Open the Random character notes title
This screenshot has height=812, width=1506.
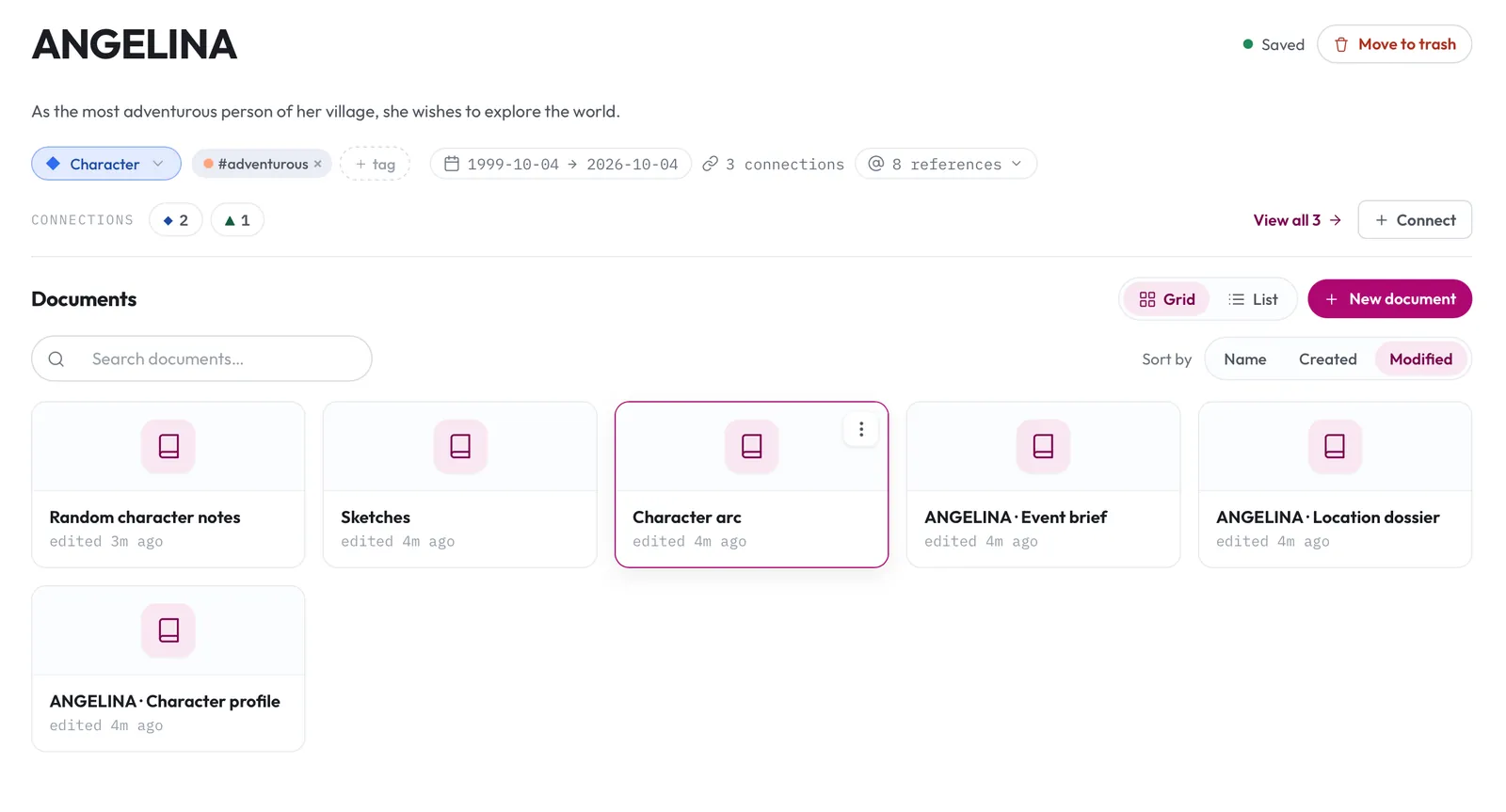[145, 517]
